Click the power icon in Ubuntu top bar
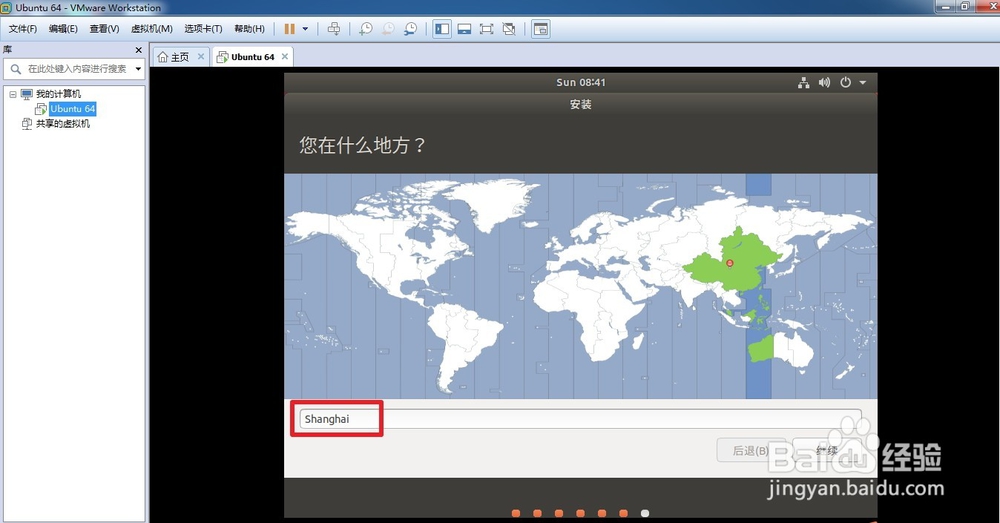 point(846,82)
